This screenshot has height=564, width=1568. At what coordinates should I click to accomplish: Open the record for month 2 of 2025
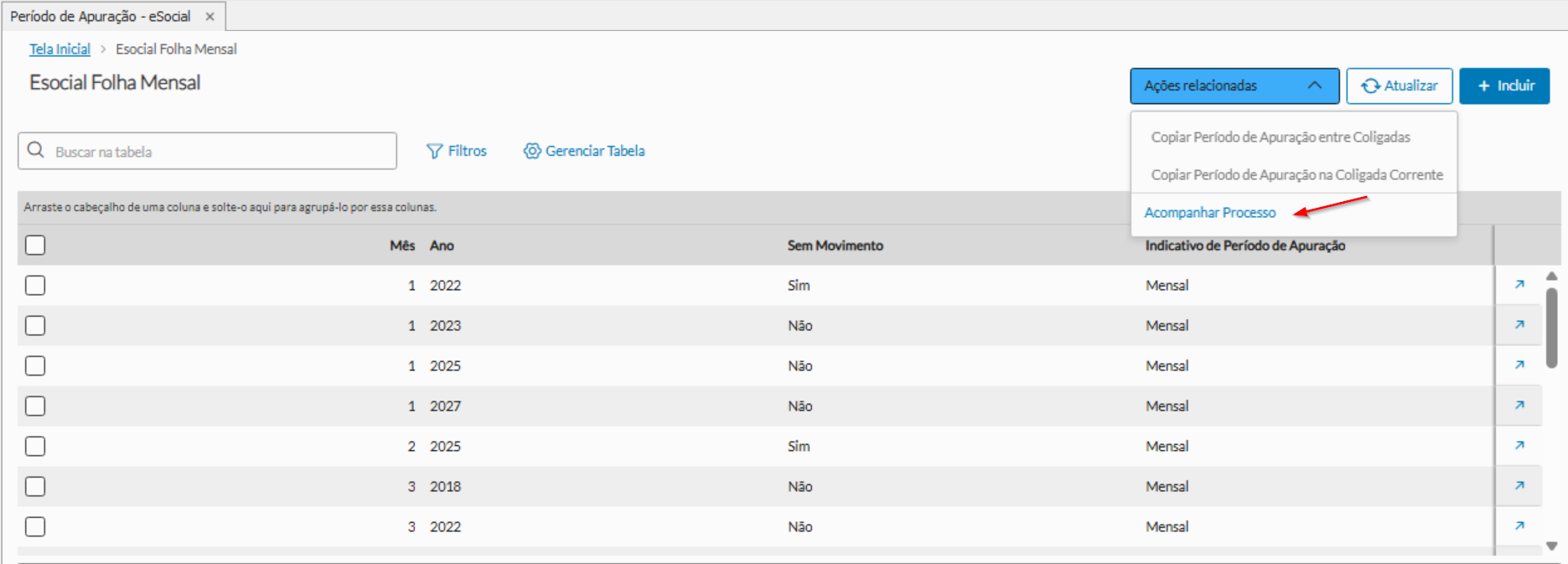1519,446
